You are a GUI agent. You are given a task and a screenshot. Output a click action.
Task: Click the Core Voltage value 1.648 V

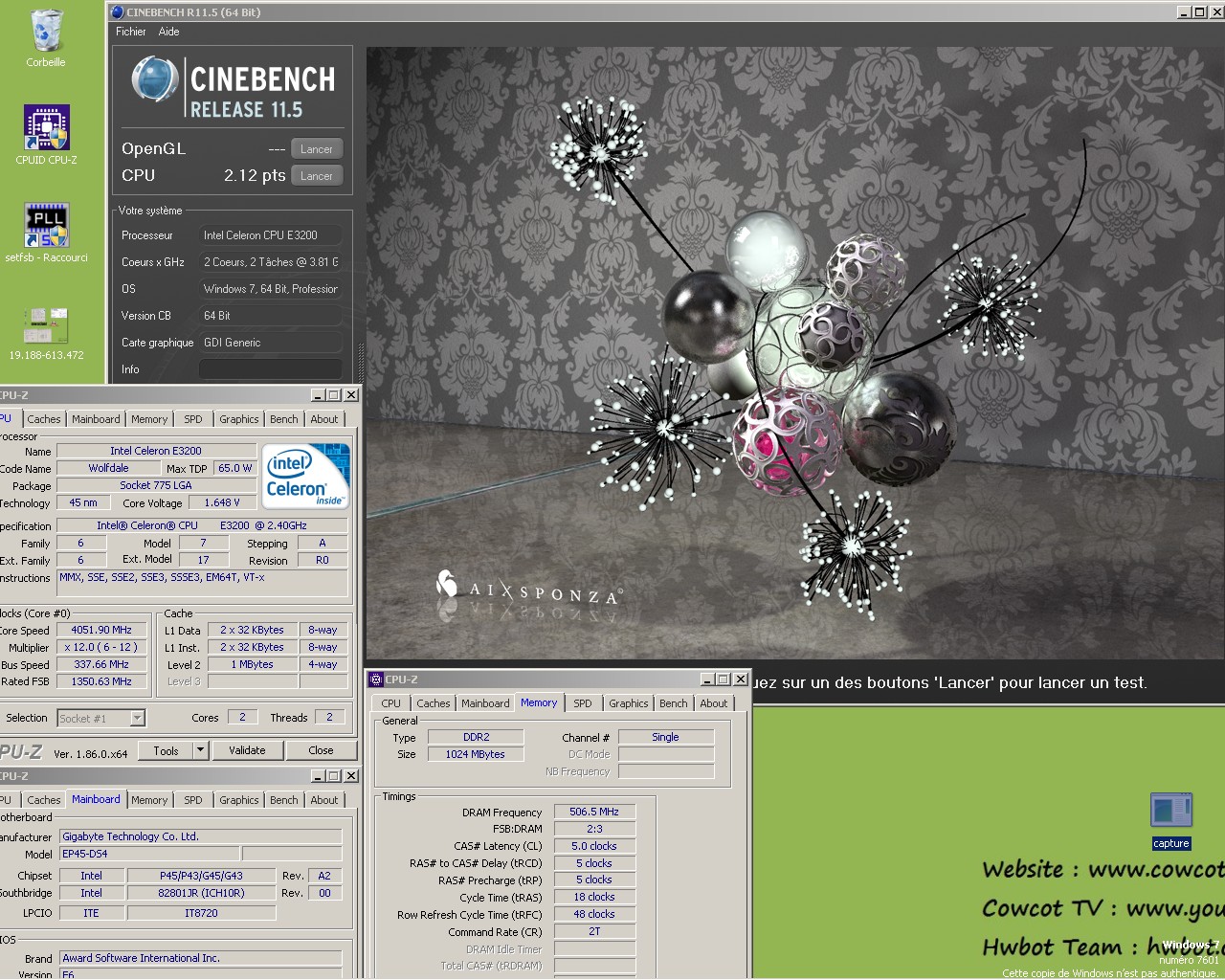coord(222,502)
